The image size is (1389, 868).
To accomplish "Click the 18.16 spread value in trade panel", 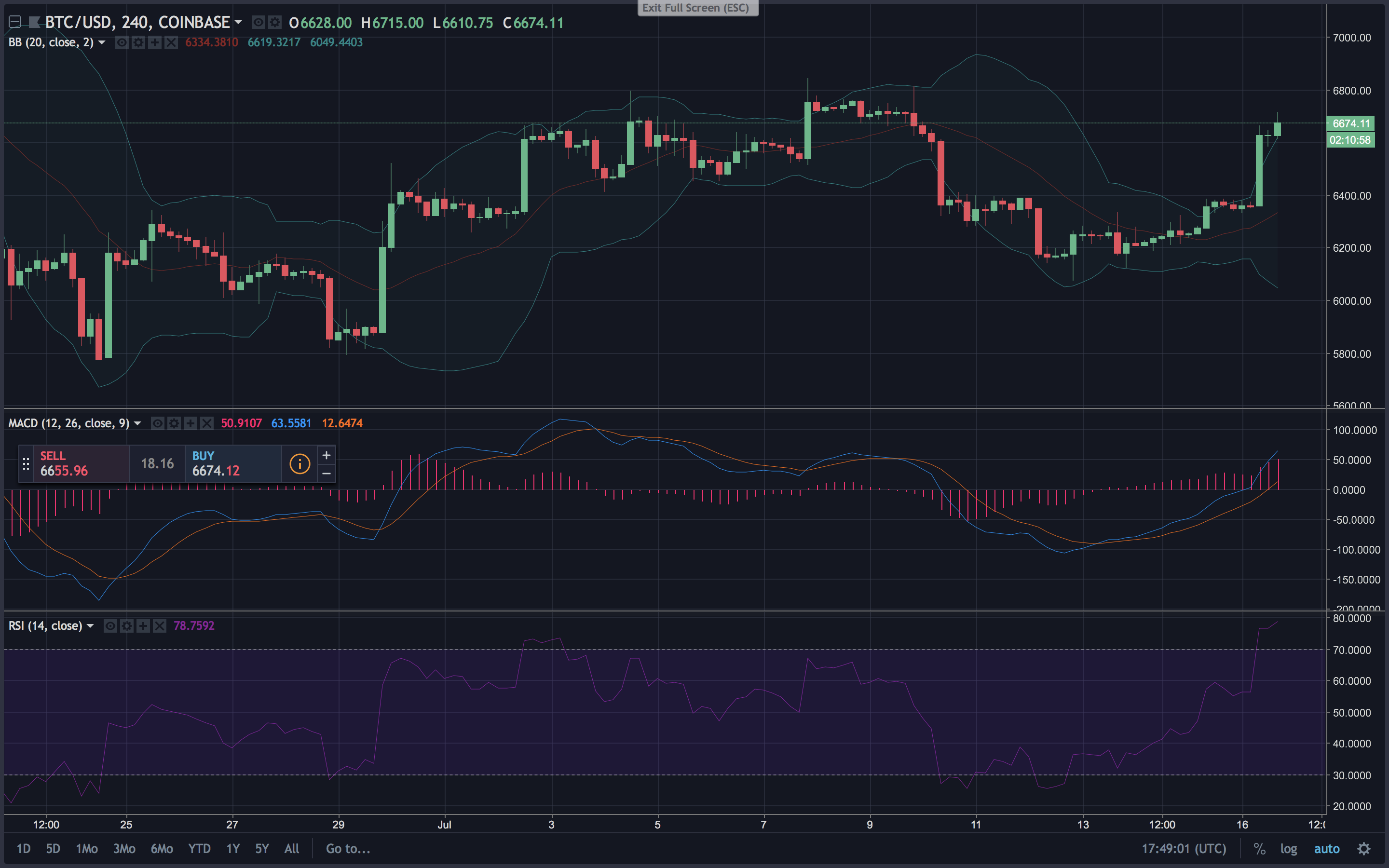I will (x=157, y=464).
